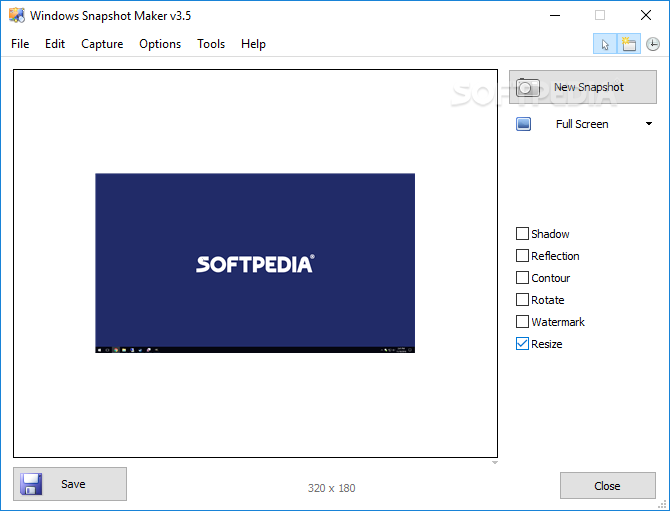670x511 pixels.
Task: Tick the Rotate checkbox
Action: pyautogui.click(x=522, y=300)
